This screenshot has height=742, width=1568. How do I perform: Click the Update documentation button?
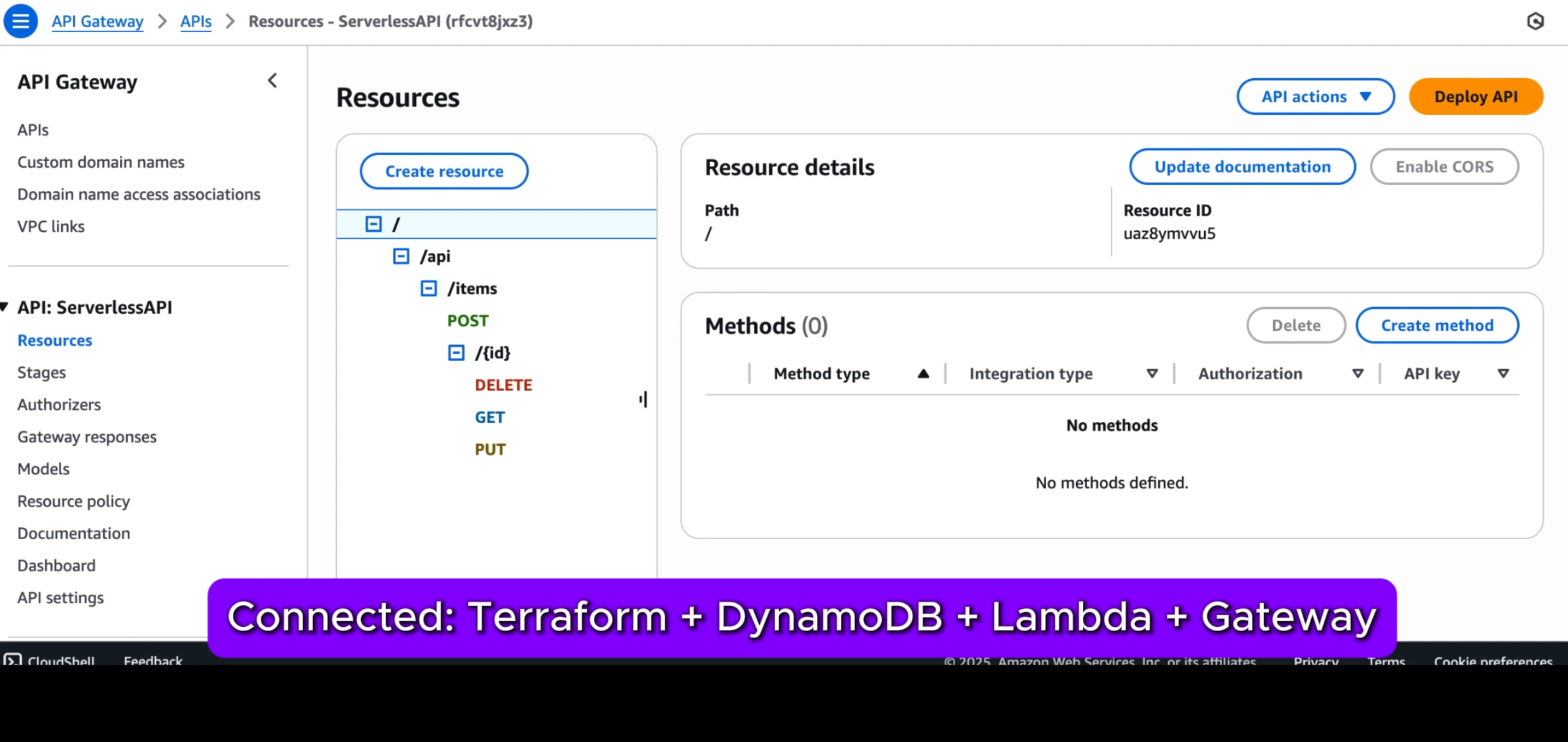(x=1242, y=167)
